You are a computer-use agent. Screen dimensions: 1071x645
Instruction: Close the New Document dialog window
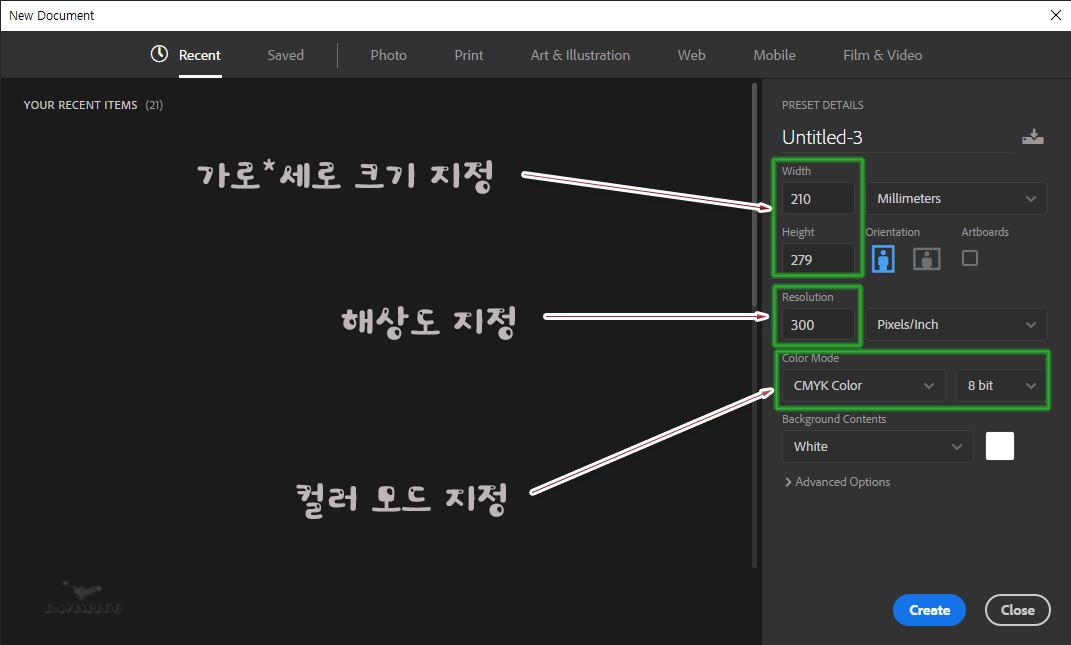coord(1055,15)
